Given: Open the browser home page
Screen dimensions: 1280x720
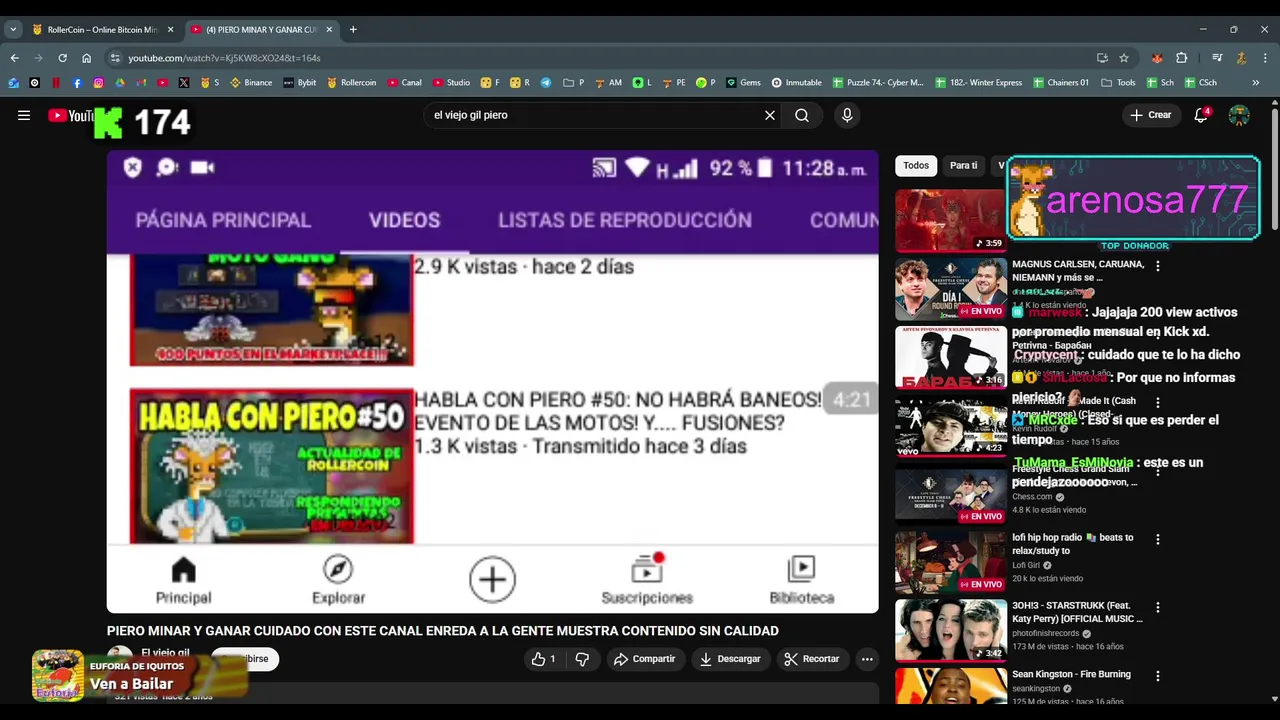Looking at the screenshot, I should (86, 58).
